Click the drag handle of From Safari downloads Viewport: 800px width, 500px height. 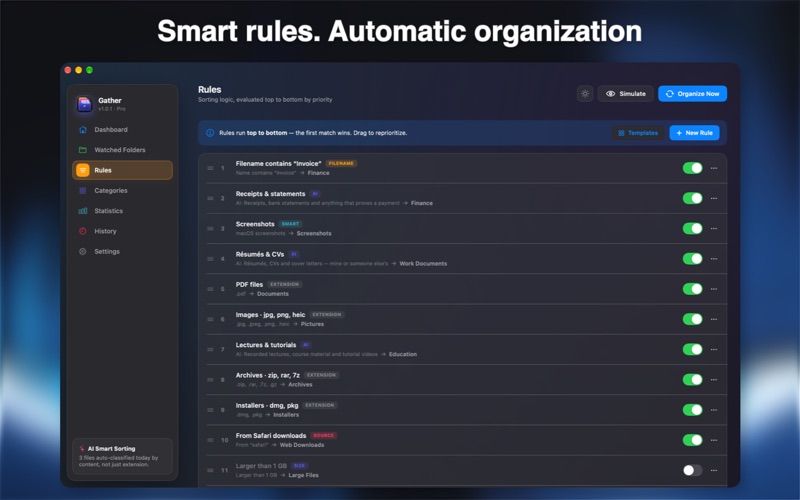coord(210,440)
